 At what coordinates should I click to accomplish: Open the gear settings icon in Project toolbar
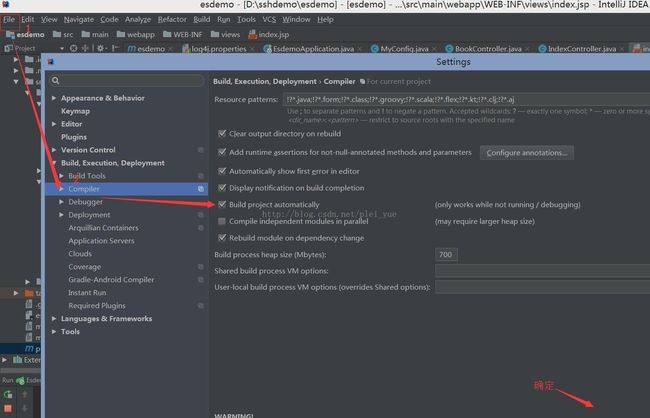[100, 48]
